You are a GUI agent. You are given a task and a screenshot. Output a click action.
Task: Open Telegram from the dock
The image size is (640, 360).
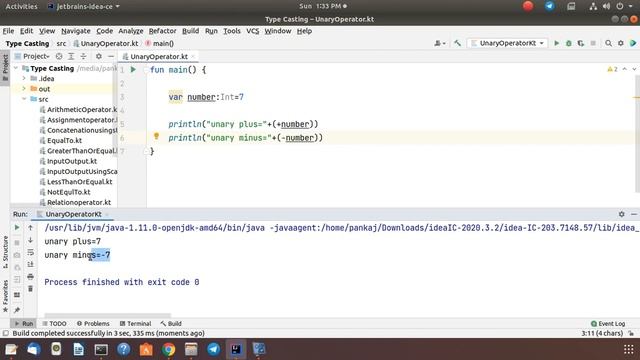pos(213,349)
